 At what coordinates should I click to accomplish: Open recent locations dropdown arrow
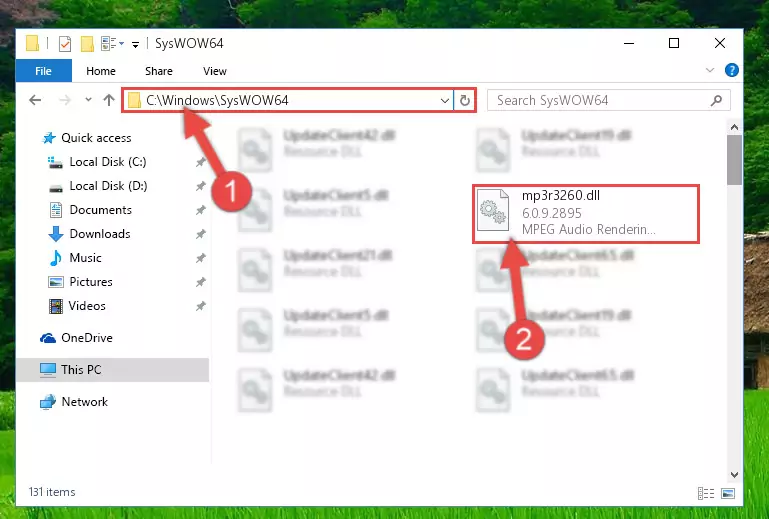tap(88, 100)
